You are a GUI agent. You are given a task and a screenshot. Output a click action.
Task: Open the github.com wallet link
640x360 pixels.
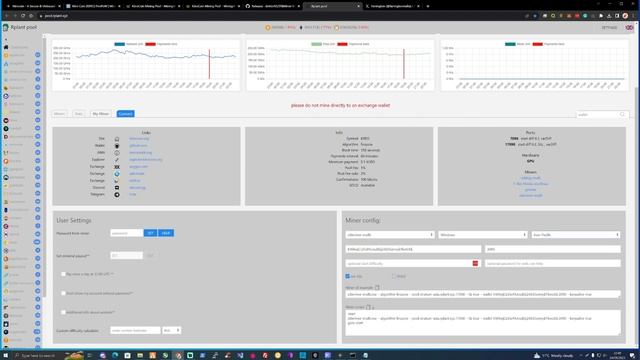138,146
